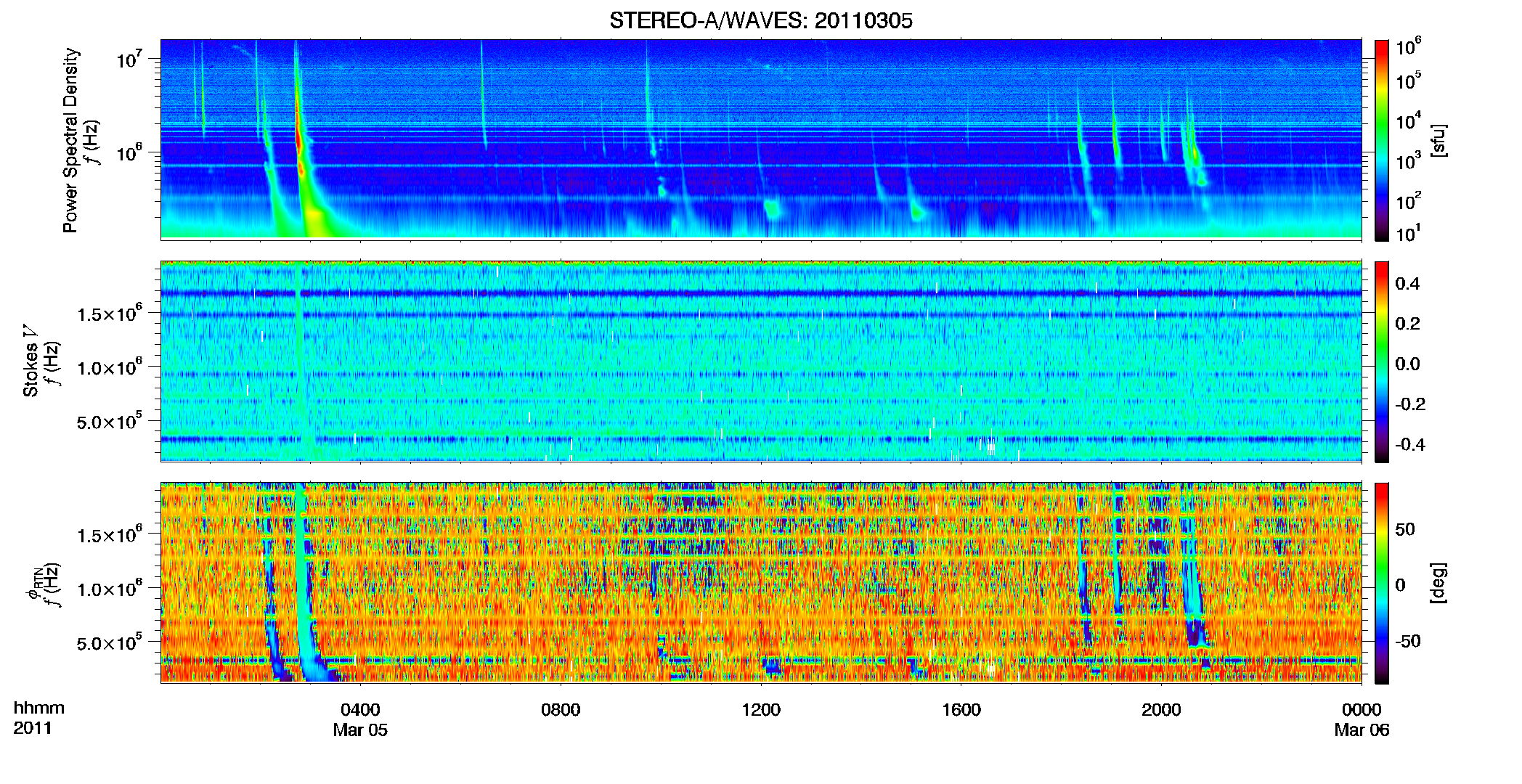Image resolution: width=1522 pixels, height=784 pixels.
Task: Click the 1.5×10^6 tick of Stokes V panel
Action: click(109, 314)
